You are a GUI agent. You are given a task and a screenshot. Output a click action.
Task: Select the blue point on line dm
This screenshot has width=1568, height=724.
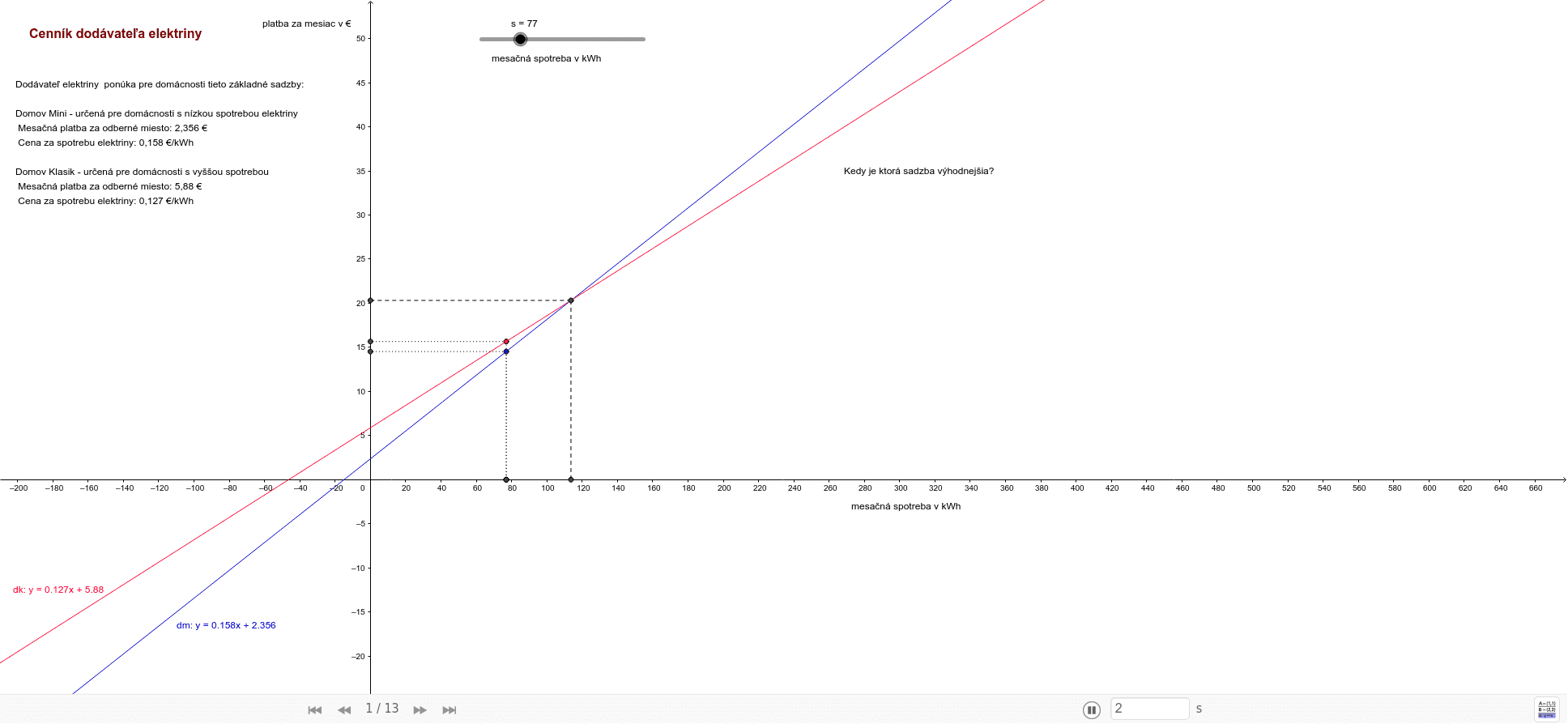(x=506, y=351)
